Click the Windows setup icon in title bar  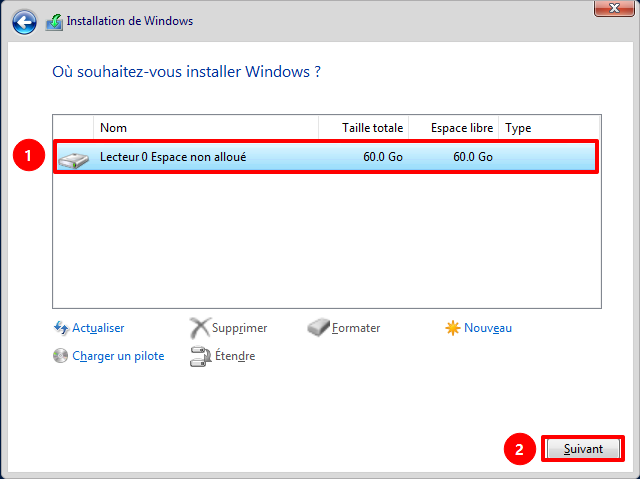(x=55, y=21)
